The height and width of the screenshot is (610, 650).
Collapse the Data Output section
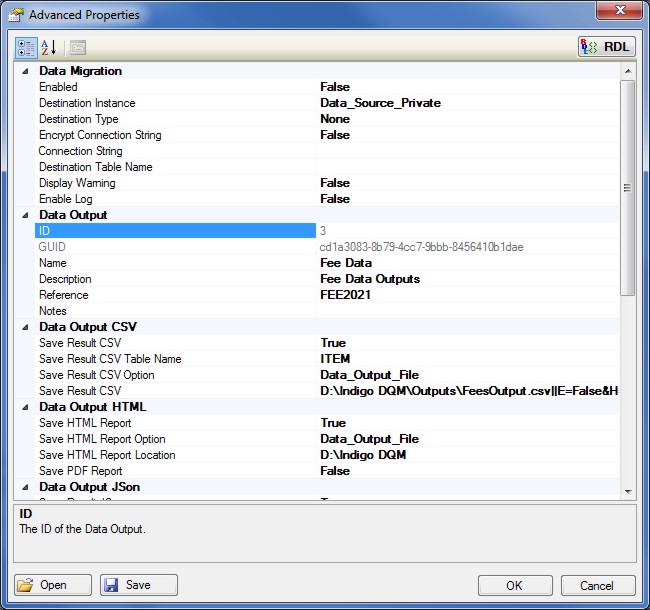point(24,215)
